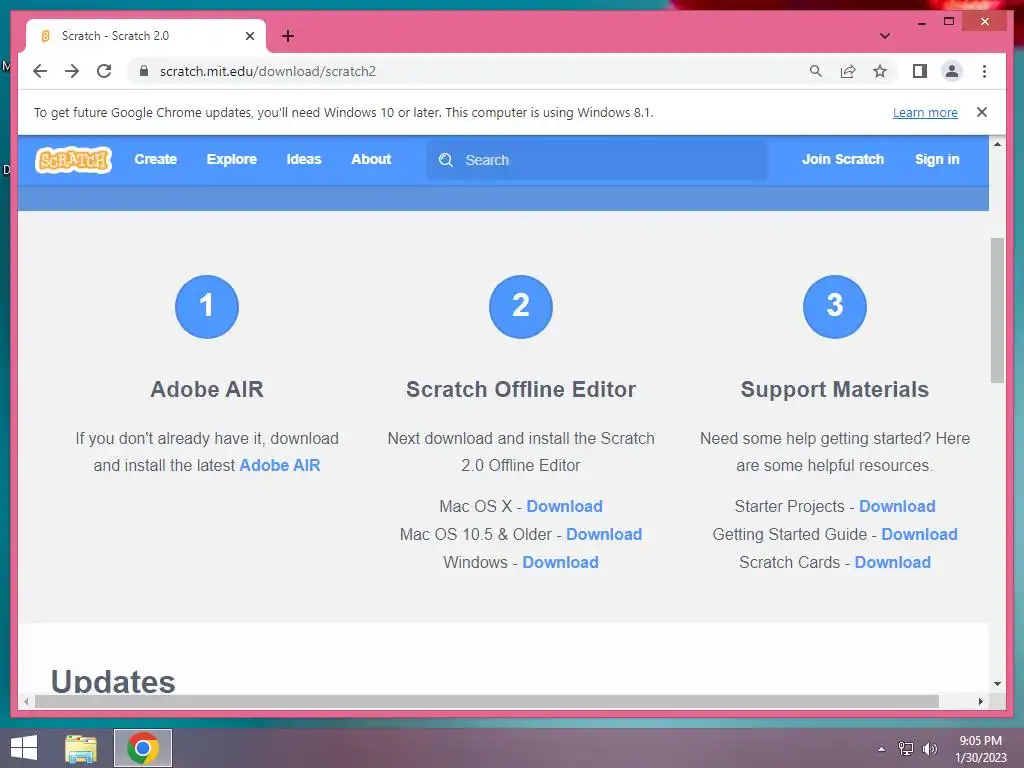Click the search magnifier icon in Scratch bar
This screenshot has height=768, width=1024.
pos(446,160)
